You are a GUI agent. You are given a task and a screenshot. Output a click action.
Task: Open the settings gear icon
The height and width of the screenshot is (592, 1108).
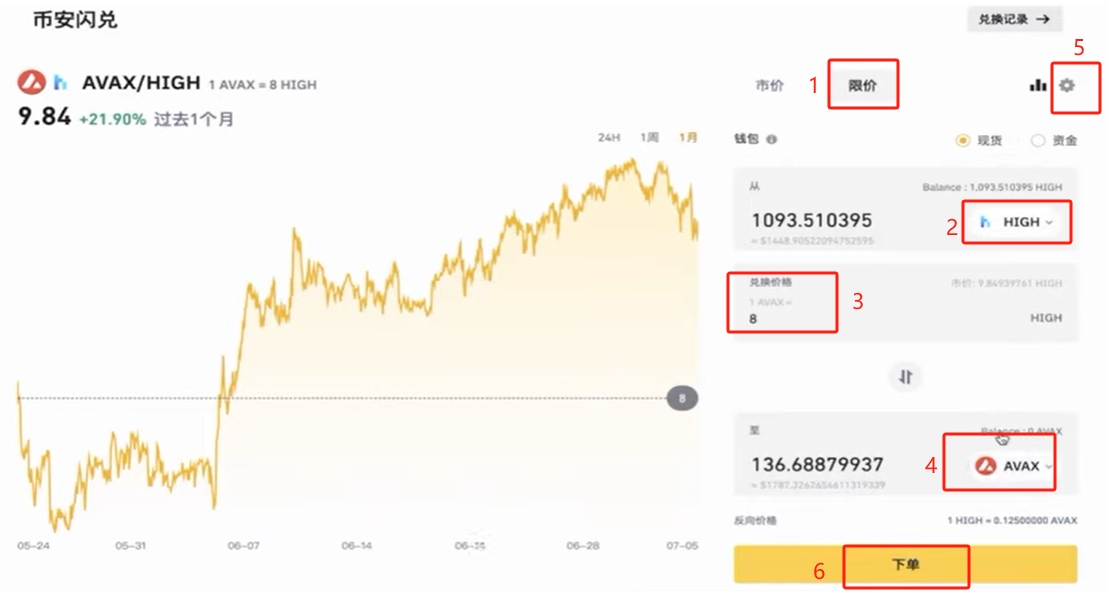click(x=1066, y=85)
